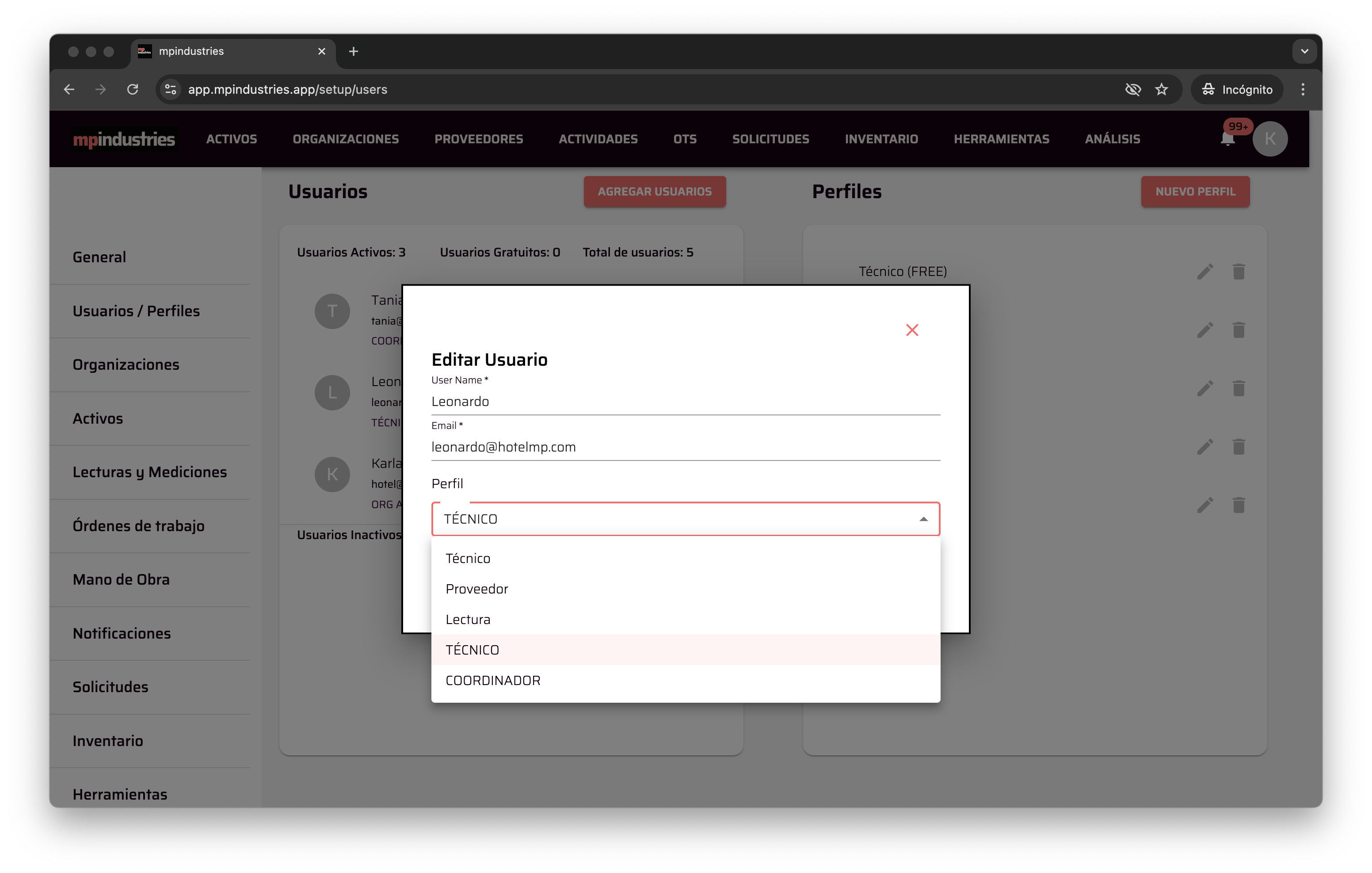
Task: Close the Editar Usuario dialog
Action: click(x=911, y=330)
